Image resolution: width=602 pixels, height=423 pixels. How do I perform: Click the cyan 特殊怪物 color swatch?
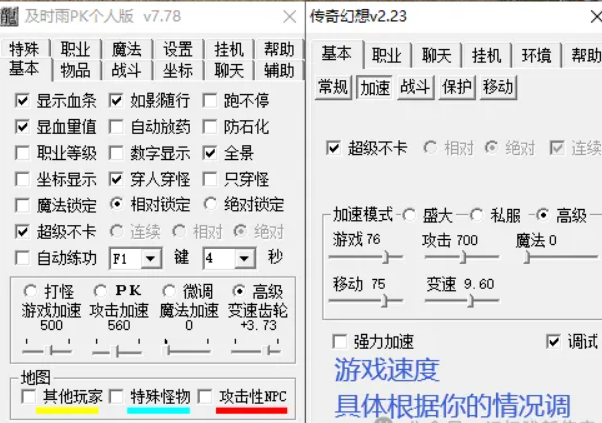(x=158, y=410)
